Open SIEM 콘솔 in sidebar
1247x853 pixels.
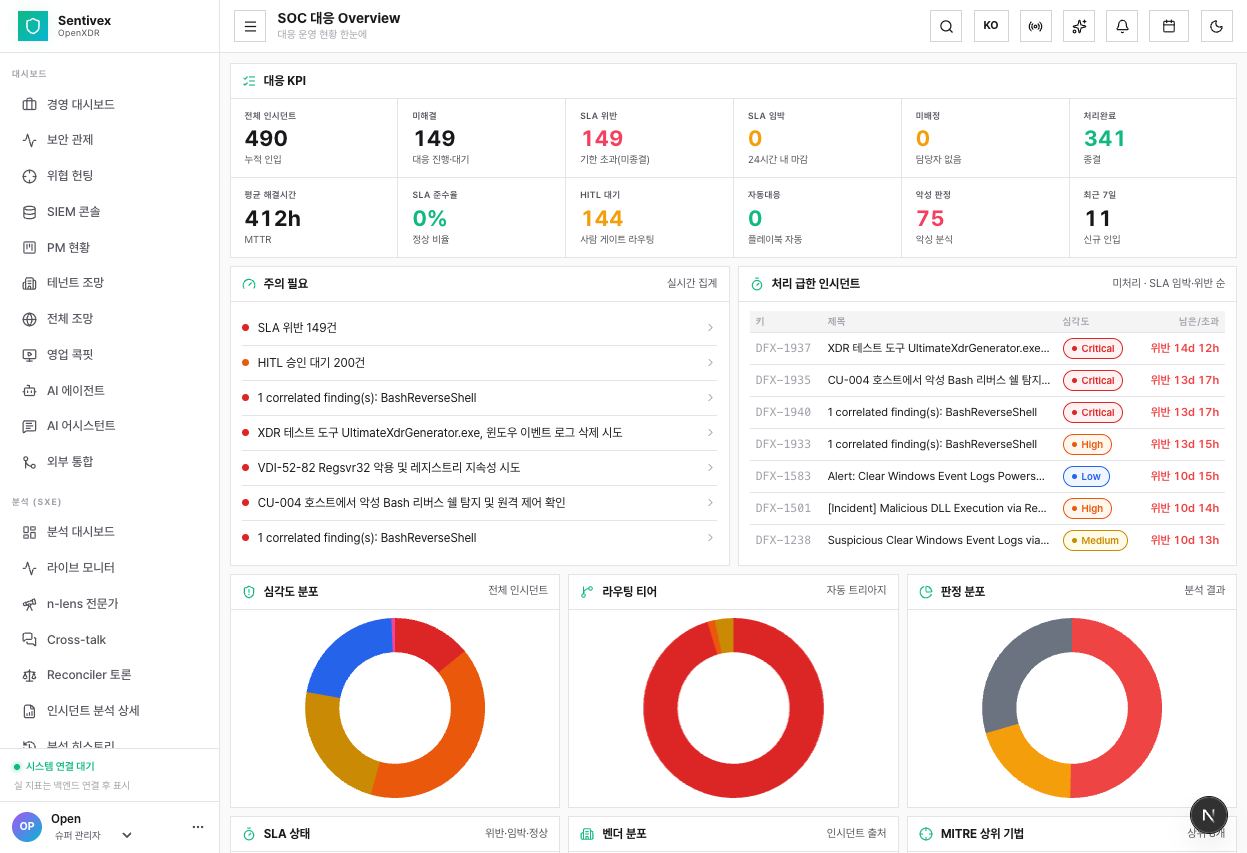[109, 212]
